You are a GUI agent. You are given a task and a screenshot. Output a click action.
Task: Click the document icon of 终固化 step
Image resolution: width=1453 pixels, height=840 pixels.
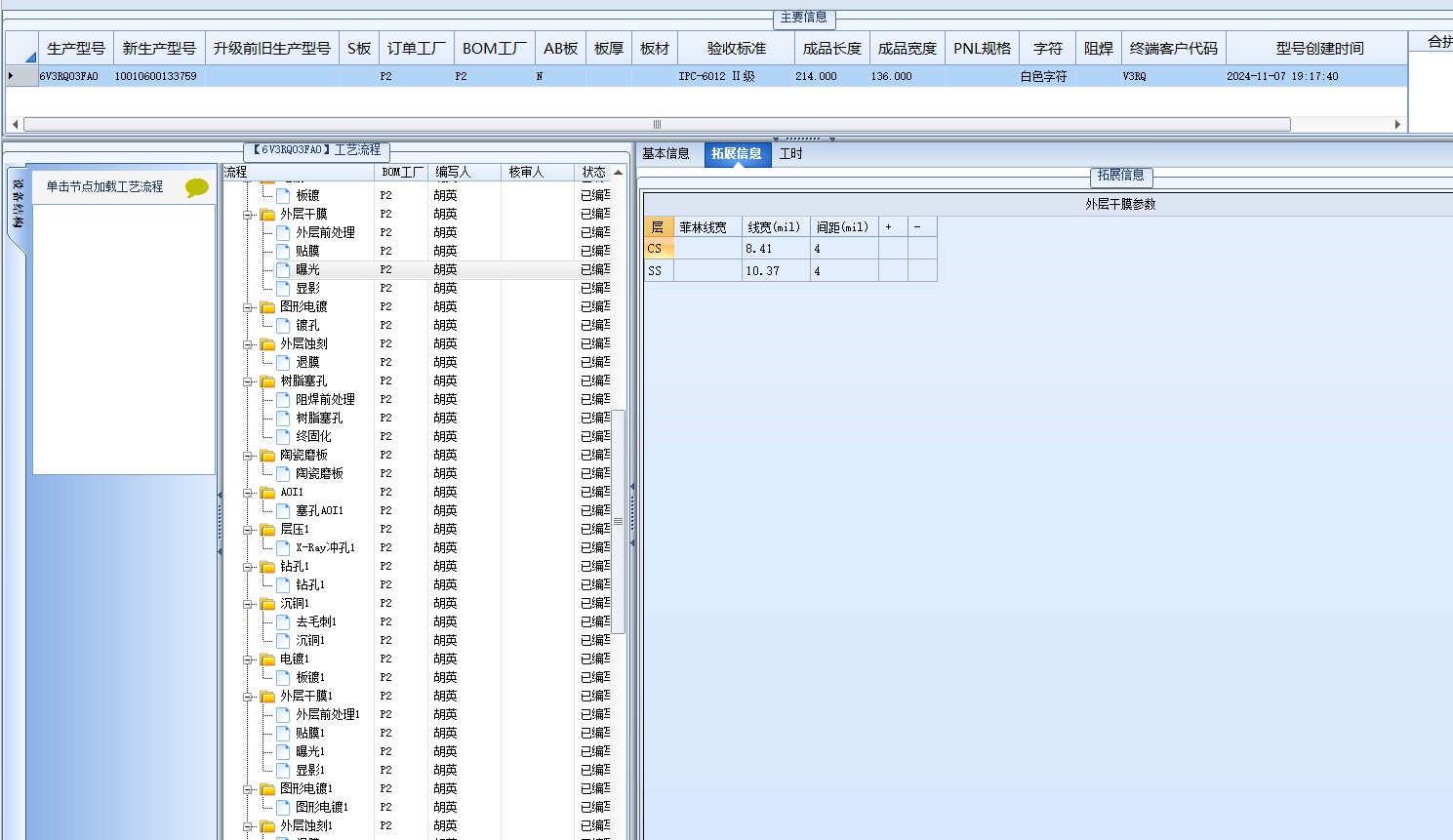coord(283,436)
